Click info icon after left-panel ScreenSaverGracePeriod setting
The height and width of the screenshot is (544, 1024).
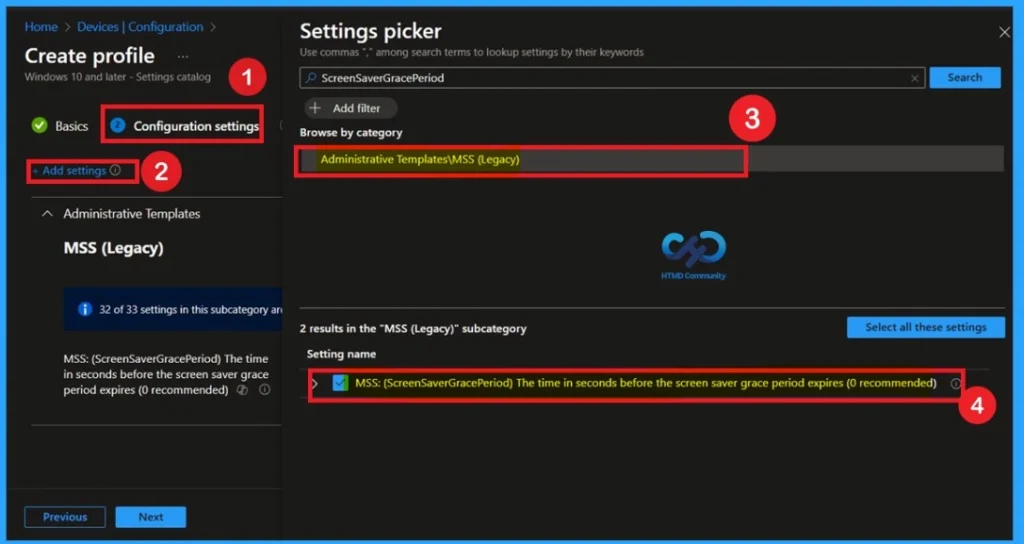(264, 390)
